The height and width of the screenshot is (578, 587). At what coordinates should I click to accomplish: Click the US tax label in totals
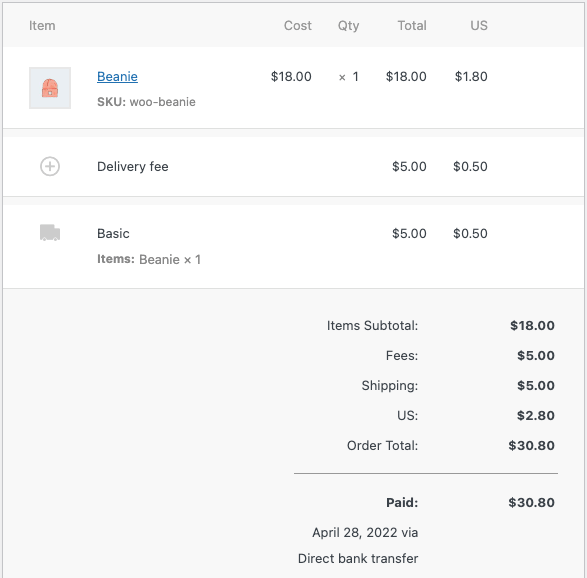tap(408, 416)
